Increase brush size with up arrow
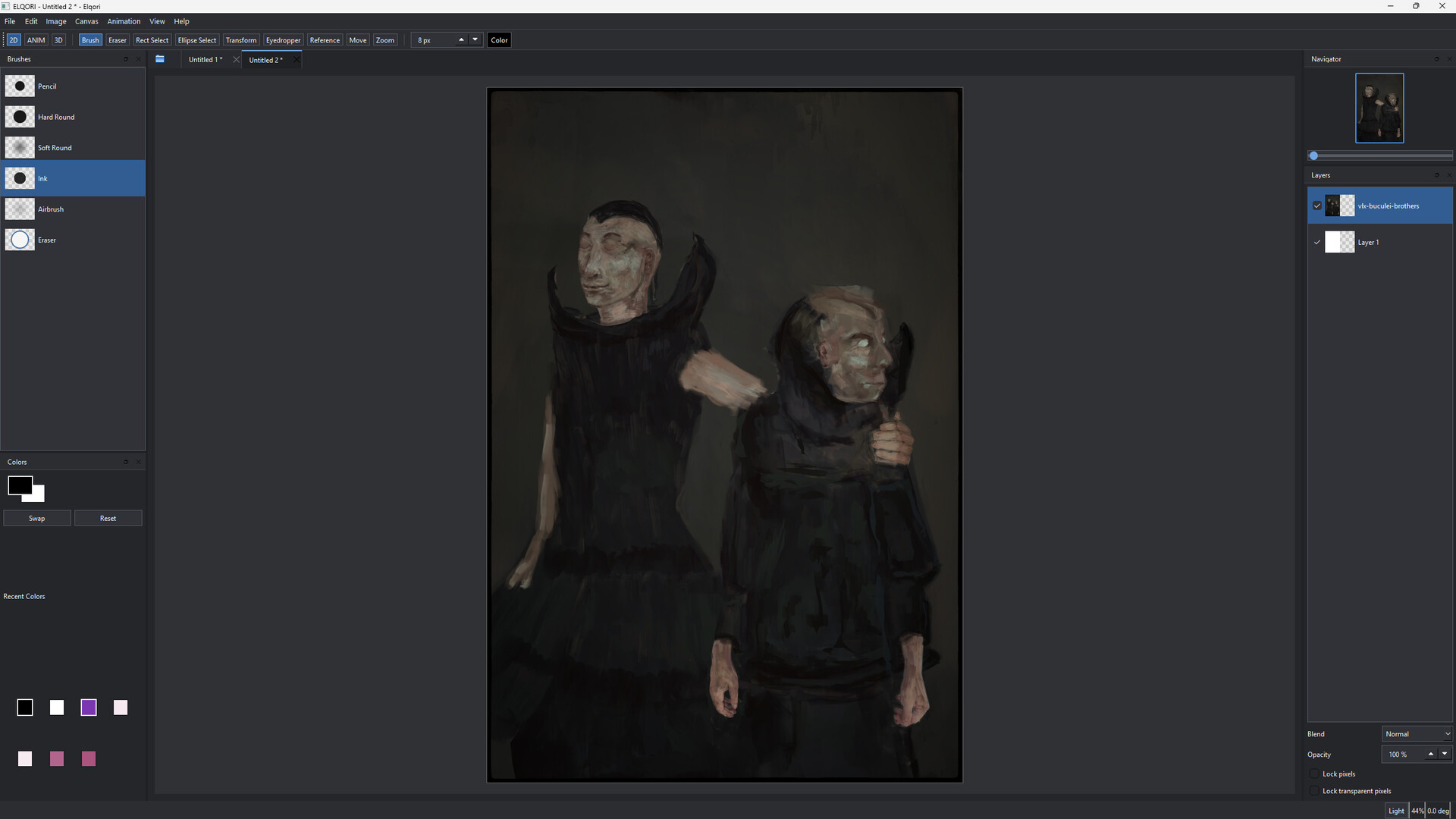 pos(461,39)
